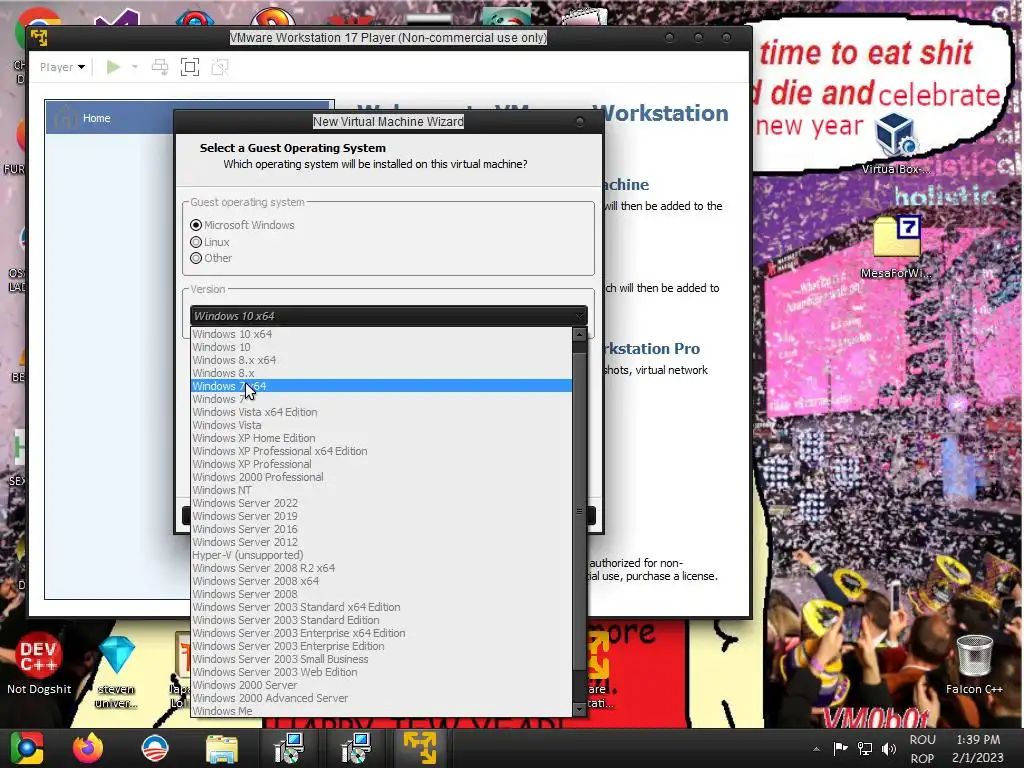Image resolution: width=1024 pixels, height=768 pixels.
Task: Click the green Power On play icon
Action: tap(113, 67)
